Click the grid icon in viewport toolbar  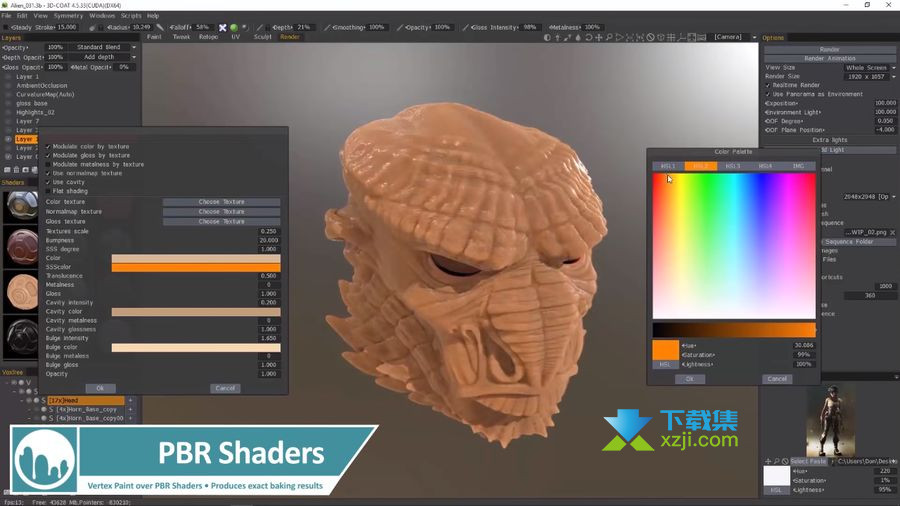click(671, 37)
